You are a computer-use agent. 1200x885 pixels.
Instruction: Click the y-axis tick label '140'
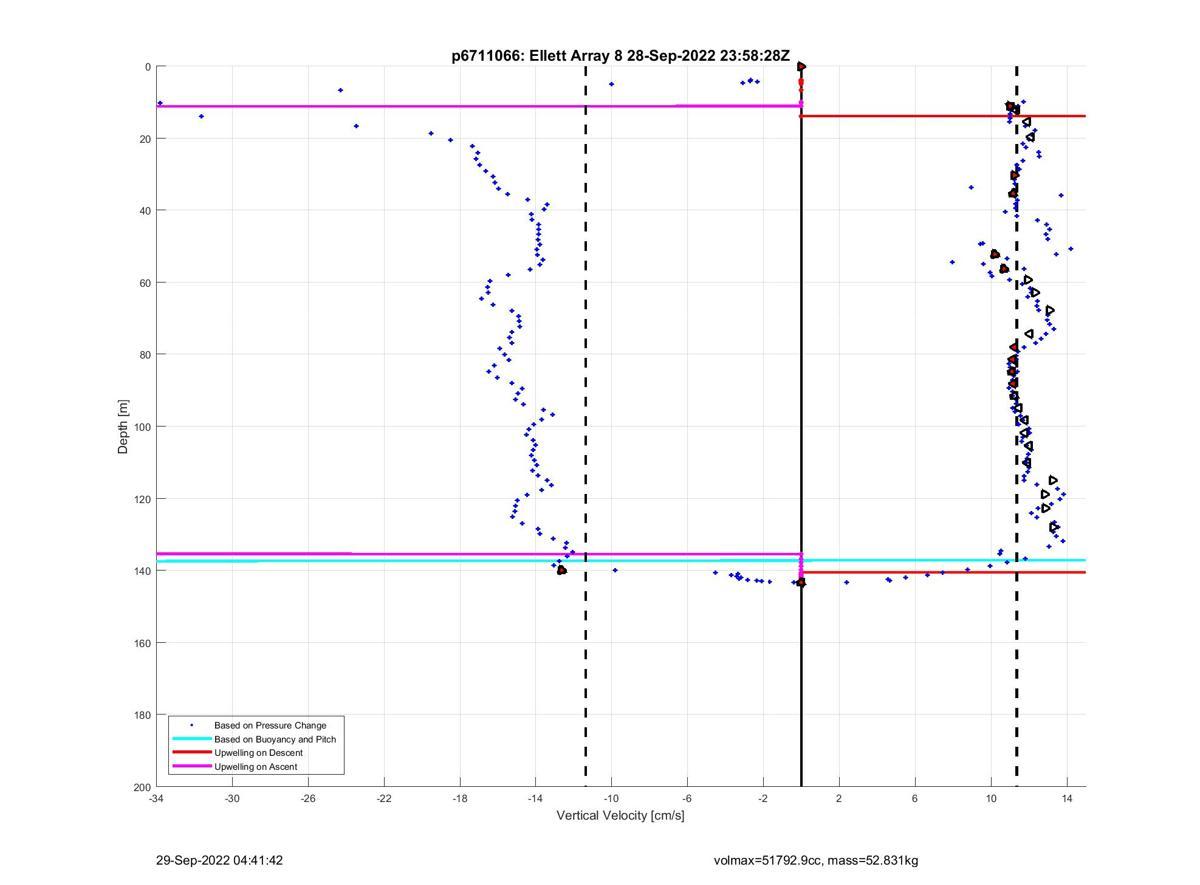(x=142, y=571)
